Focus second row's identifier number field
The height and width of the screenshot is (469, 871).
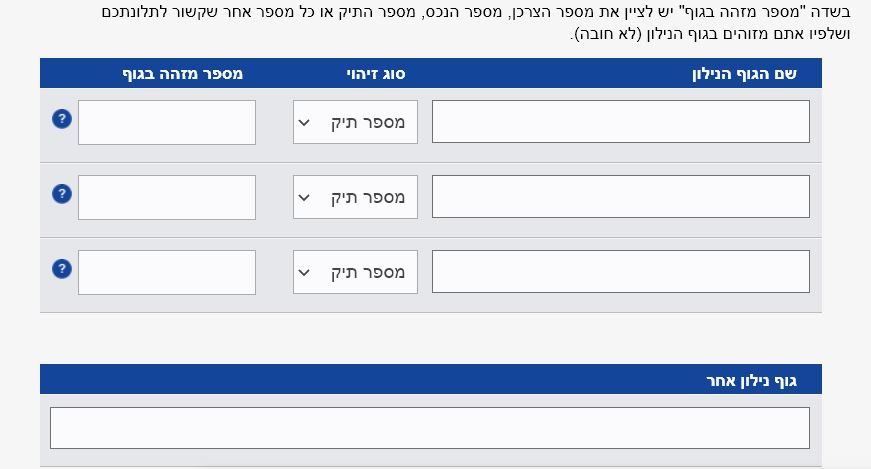[x=167, y=197]
